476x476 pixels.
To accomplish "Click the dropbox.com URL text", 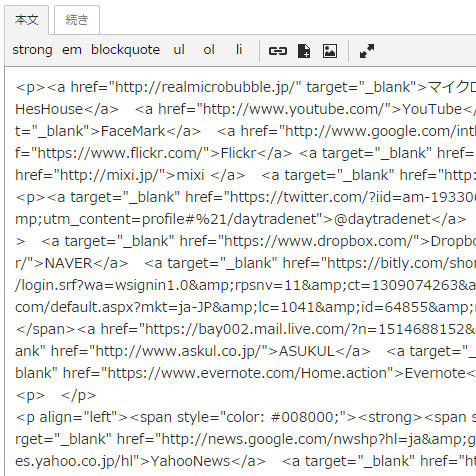I will [x=318, y=241].
